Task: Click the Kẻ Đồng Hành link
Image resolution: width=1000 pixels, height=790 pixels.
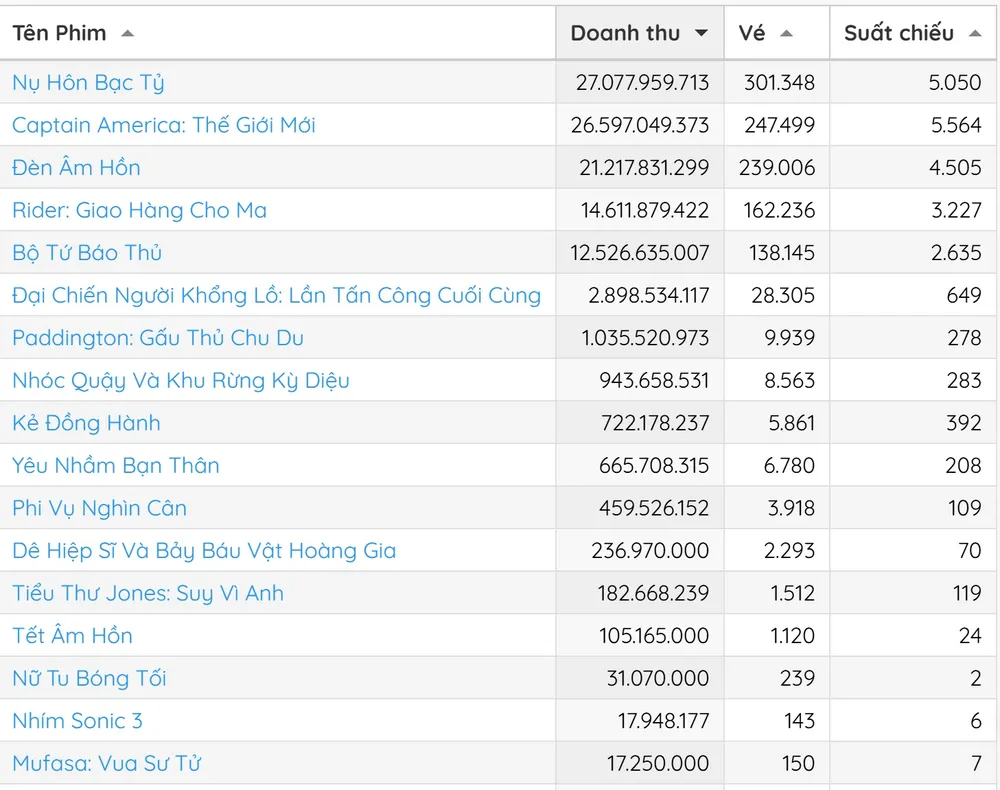Action: pyautogui.click(x=86, y=423)
